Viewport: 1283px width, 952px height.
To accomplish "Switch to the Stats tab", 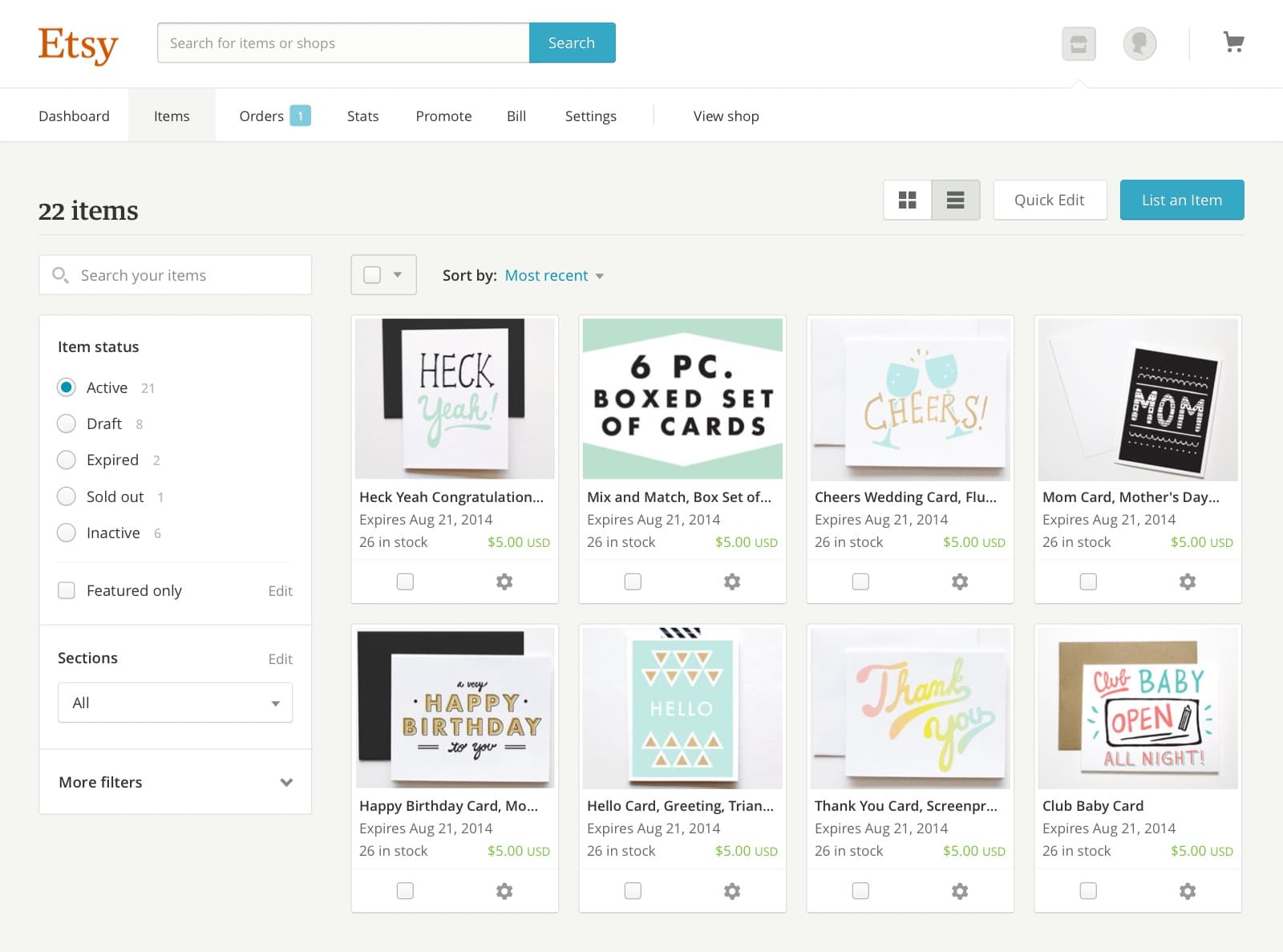I will tap(362, 115).
